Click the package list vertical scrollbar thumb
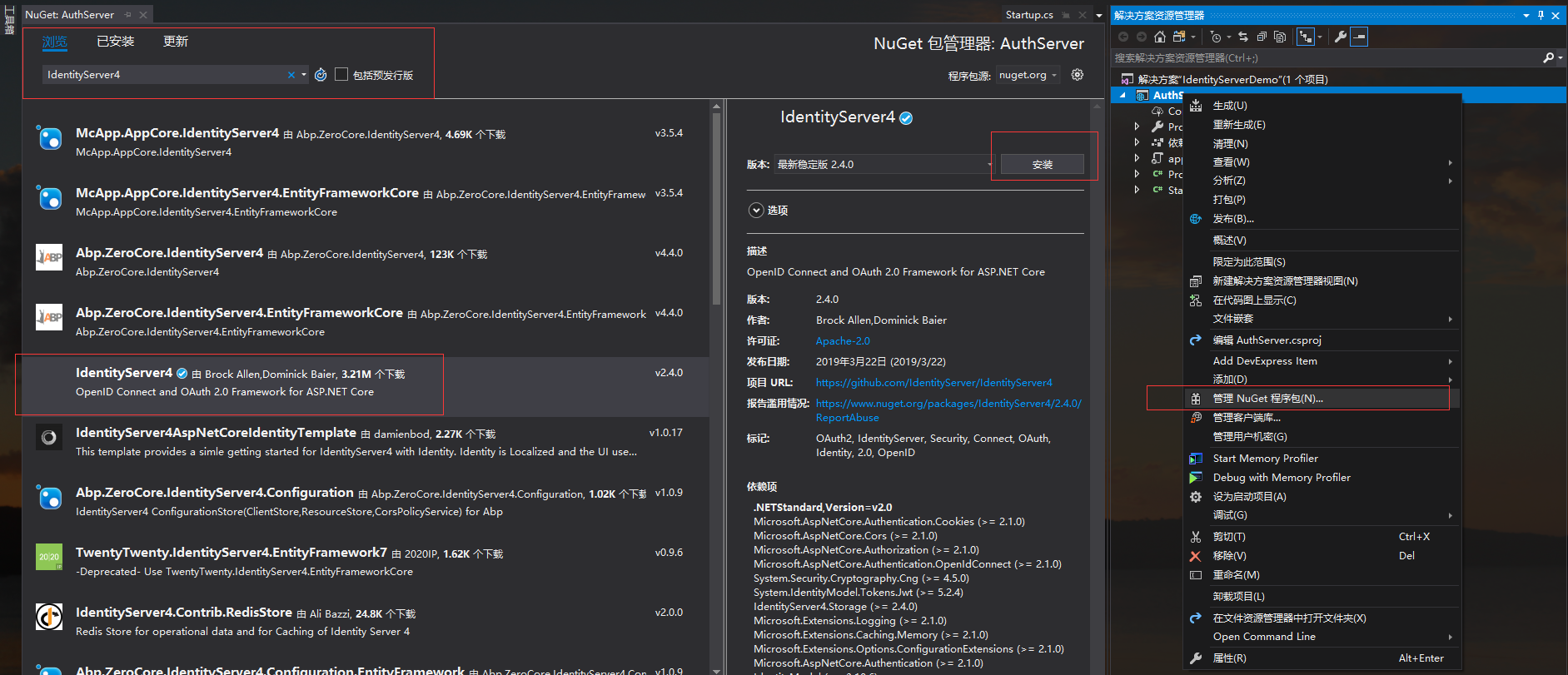This screenshot has width=1568, height=675. pyautogui.click(x=716, y=208)
